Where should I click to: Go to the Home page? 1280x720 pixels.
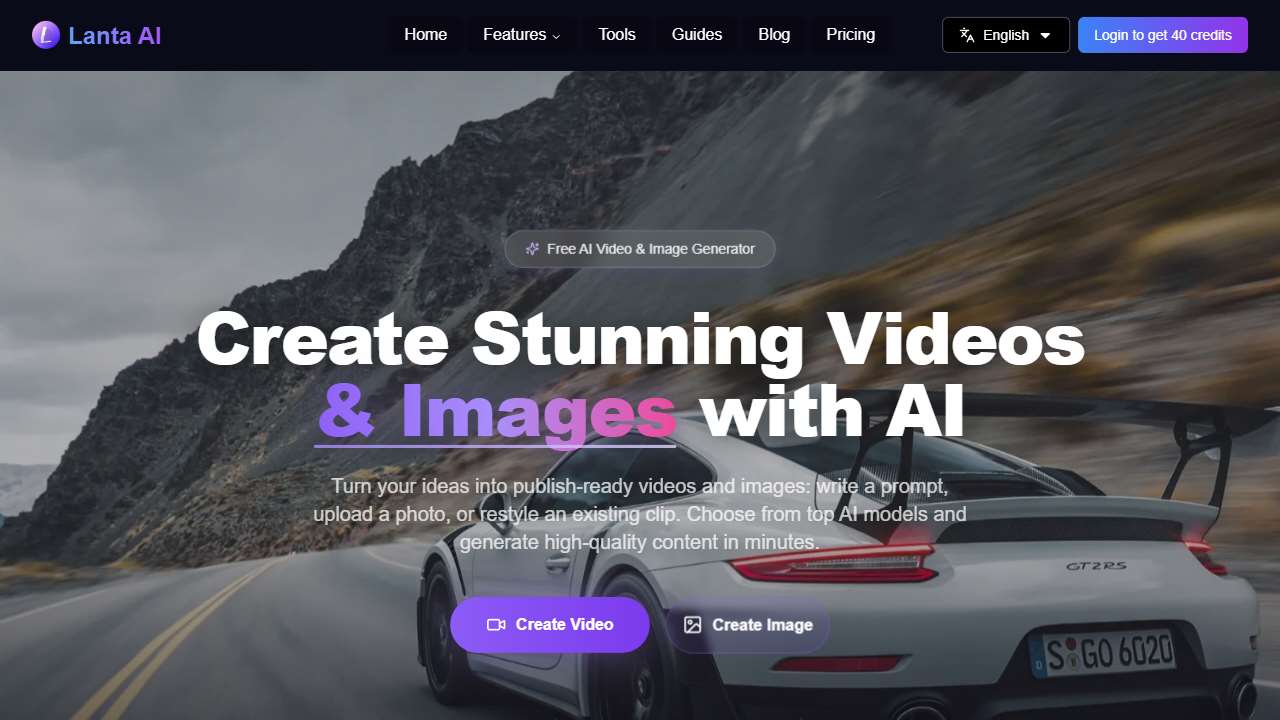[x=425, y=34]
